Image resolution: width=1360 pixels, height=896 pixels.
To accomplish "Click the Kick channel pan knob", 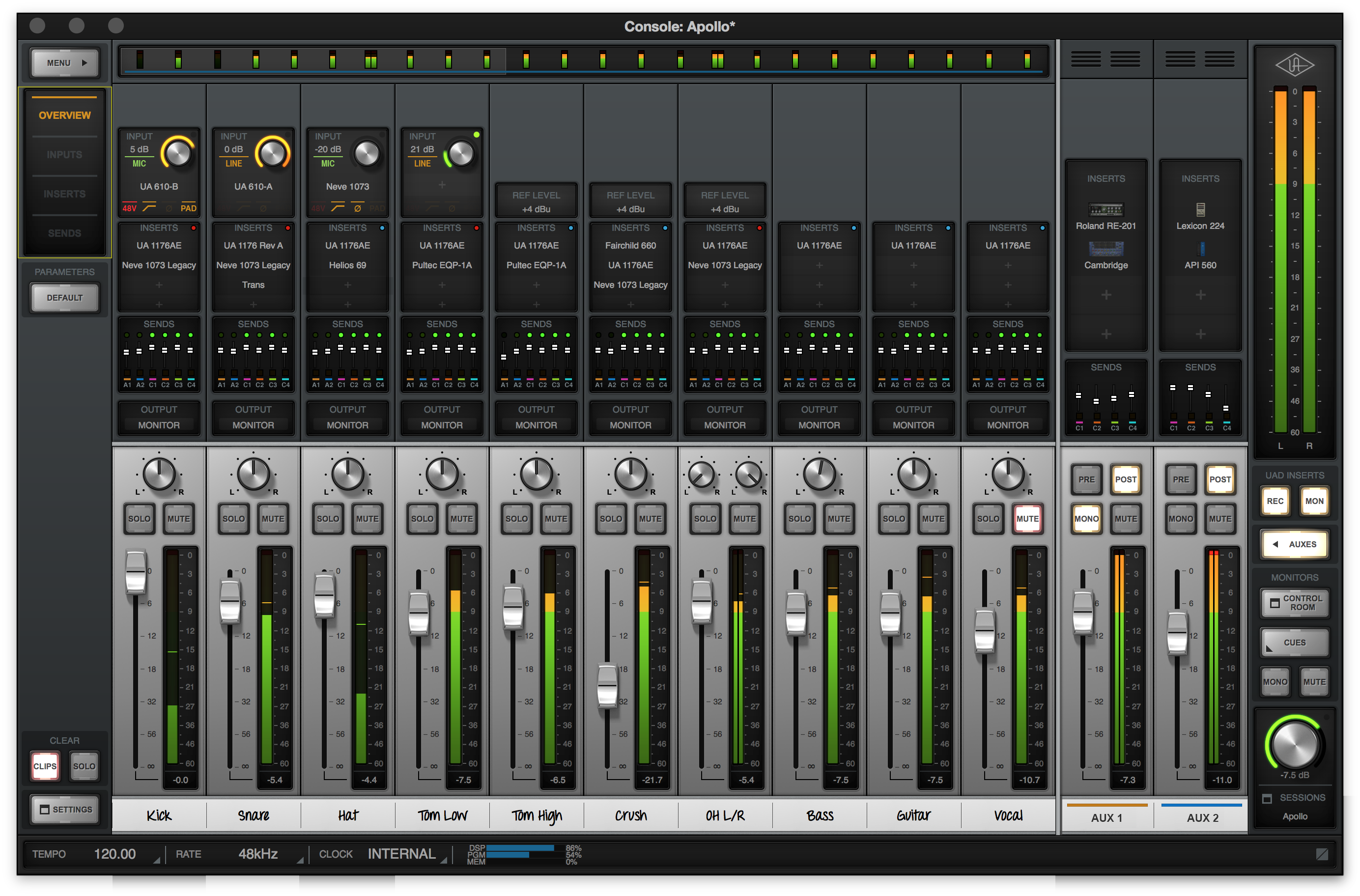I will pyautogui.click(x=159, y=475).
